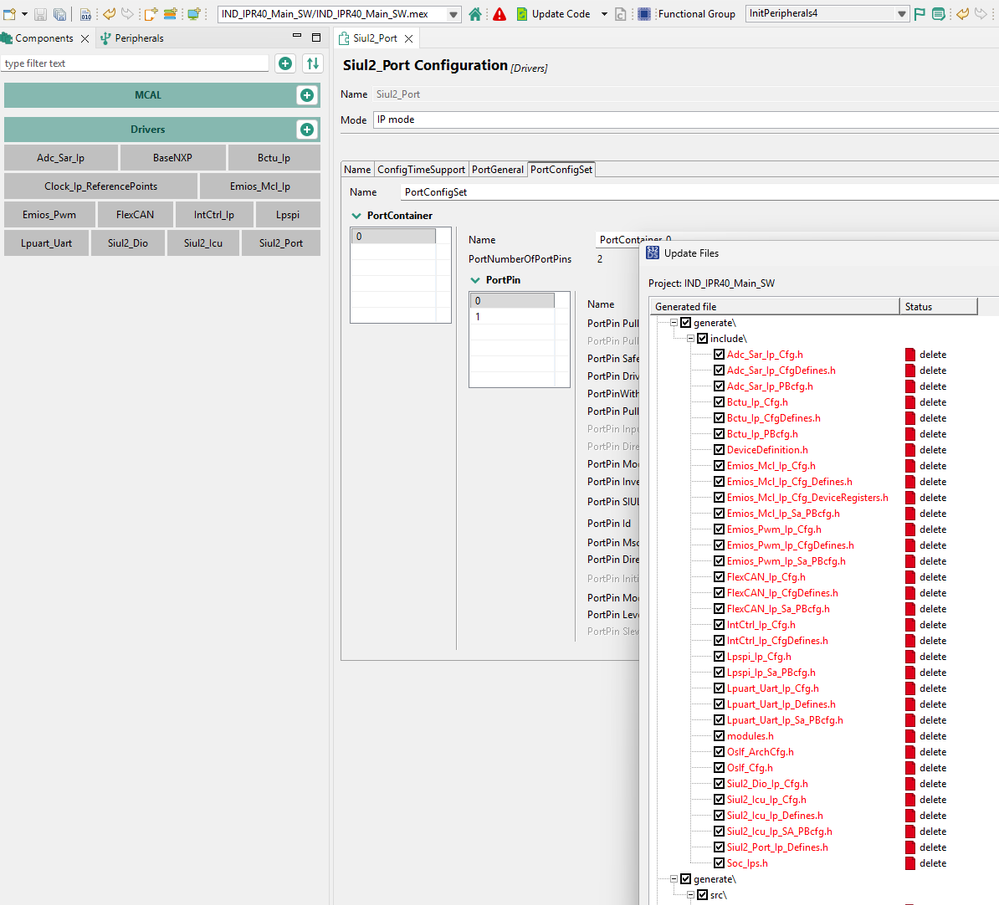Click the stacked layers toolbar icon
Image resolution: width=999 pixels, height=905 pixels.
[x=170, y=13]
